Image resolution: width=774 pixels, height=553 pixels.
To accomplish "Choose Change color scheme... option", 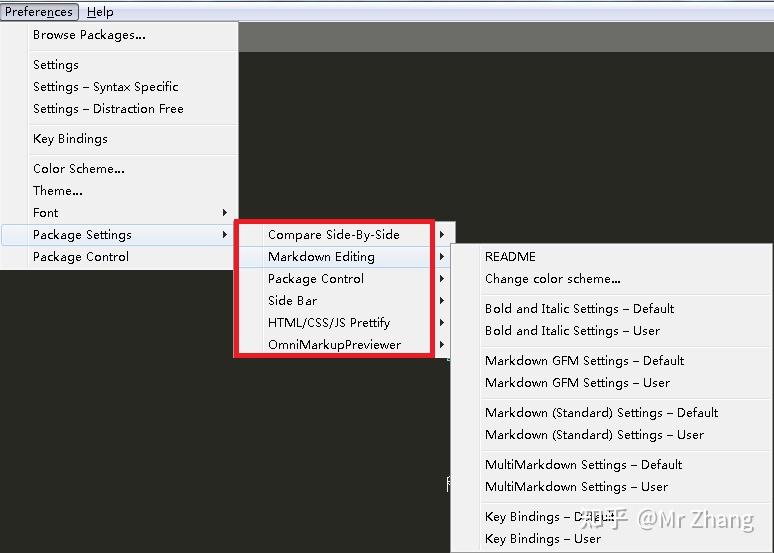I will [x=612, y=279].
